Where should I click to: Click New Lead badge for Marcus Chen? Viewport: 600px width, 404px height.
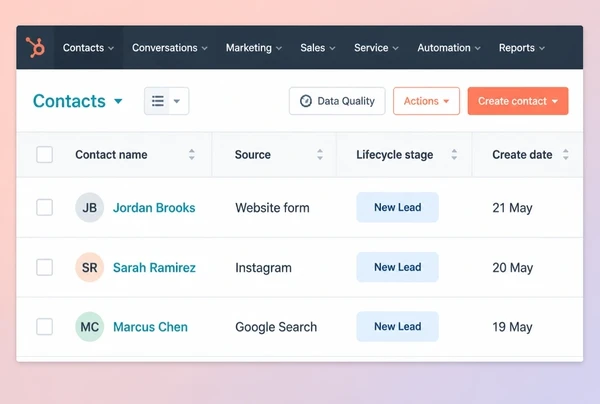click(x=398, y=327)
